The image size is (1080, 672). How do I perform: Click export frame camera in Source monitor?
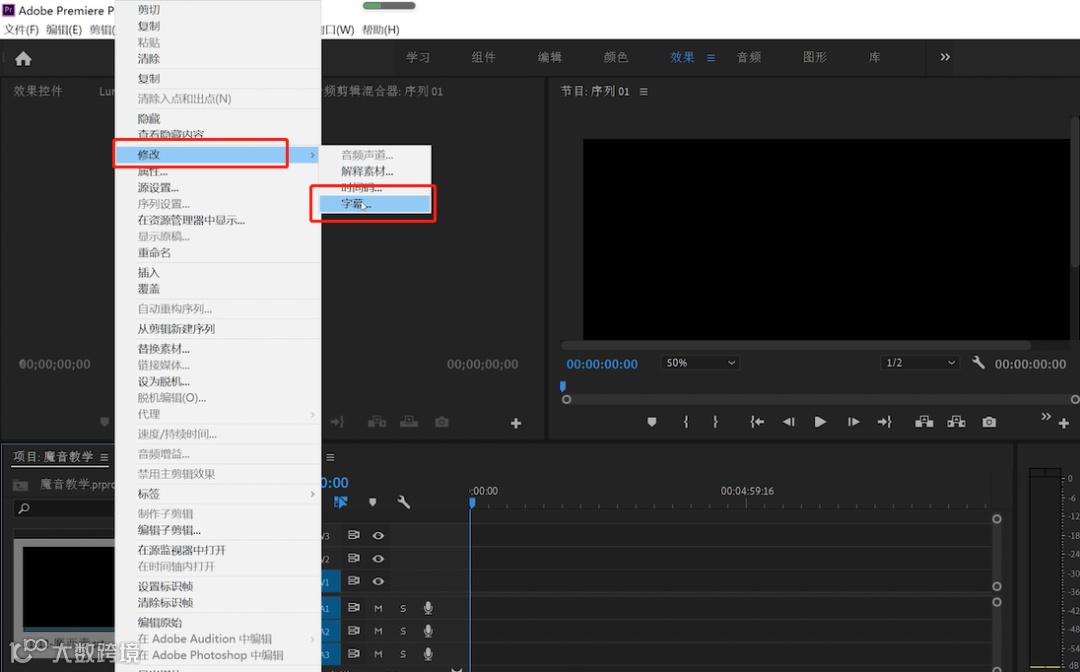442,422
